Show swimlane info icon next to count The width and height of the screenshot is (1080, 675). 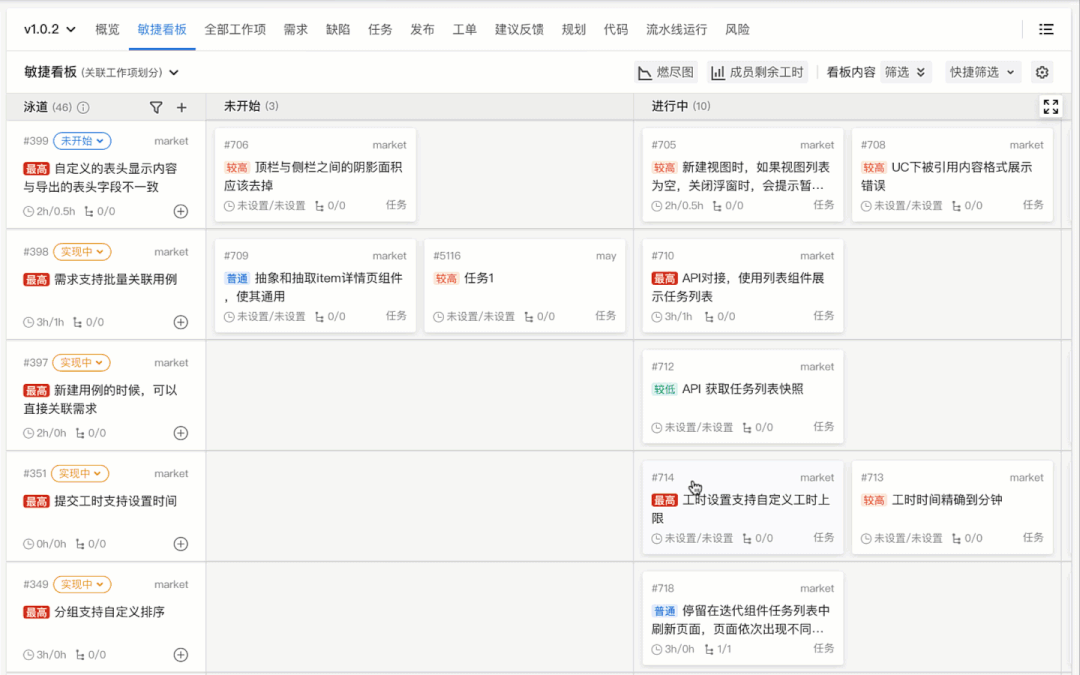click(x=83, y=107)
